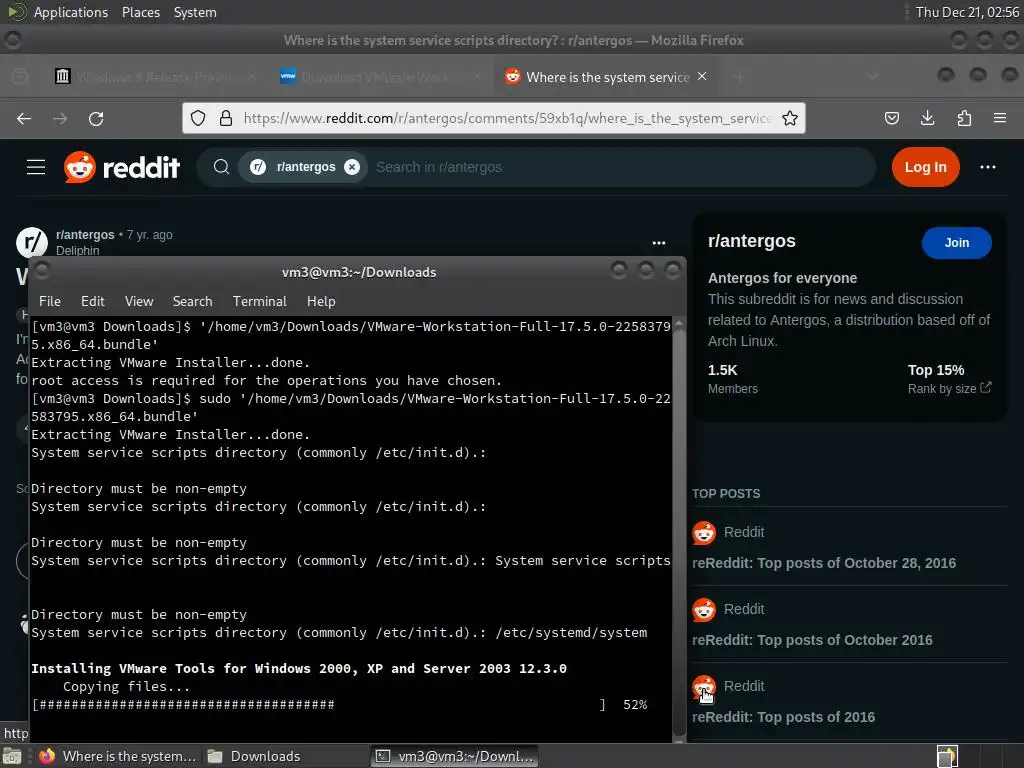Screen dimensions: 1024x768
Task: Remove r/antergos filter from search
Action: tap(352, 167)
